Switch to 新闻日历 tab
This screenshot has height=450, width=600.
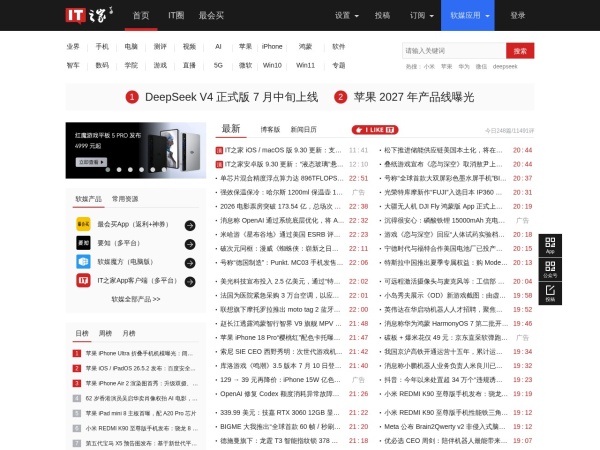point(303,130)
